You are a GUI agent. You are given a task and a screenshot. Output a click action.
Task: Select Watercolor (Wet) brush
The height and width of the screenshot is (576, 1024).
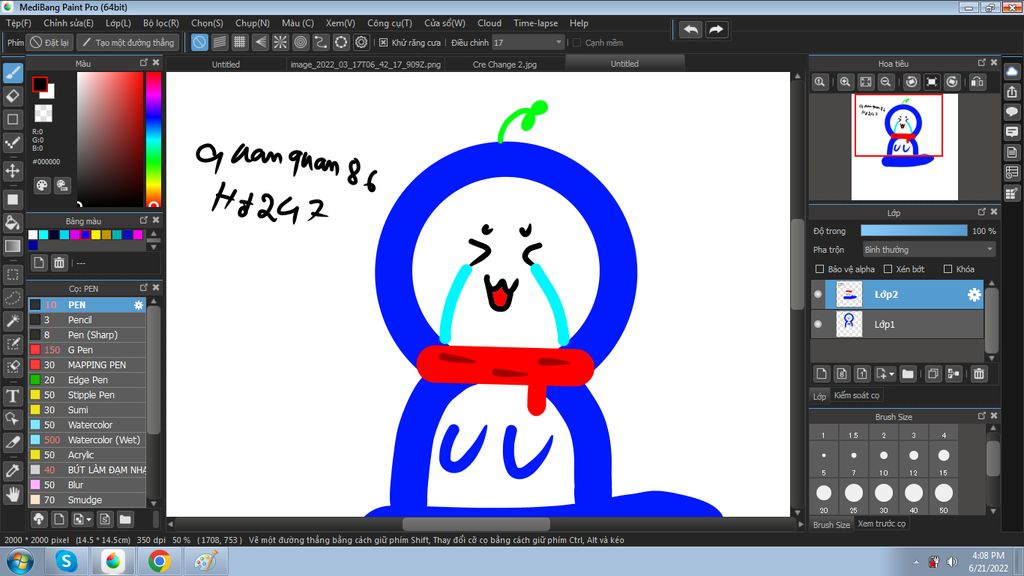pos(87,440)
